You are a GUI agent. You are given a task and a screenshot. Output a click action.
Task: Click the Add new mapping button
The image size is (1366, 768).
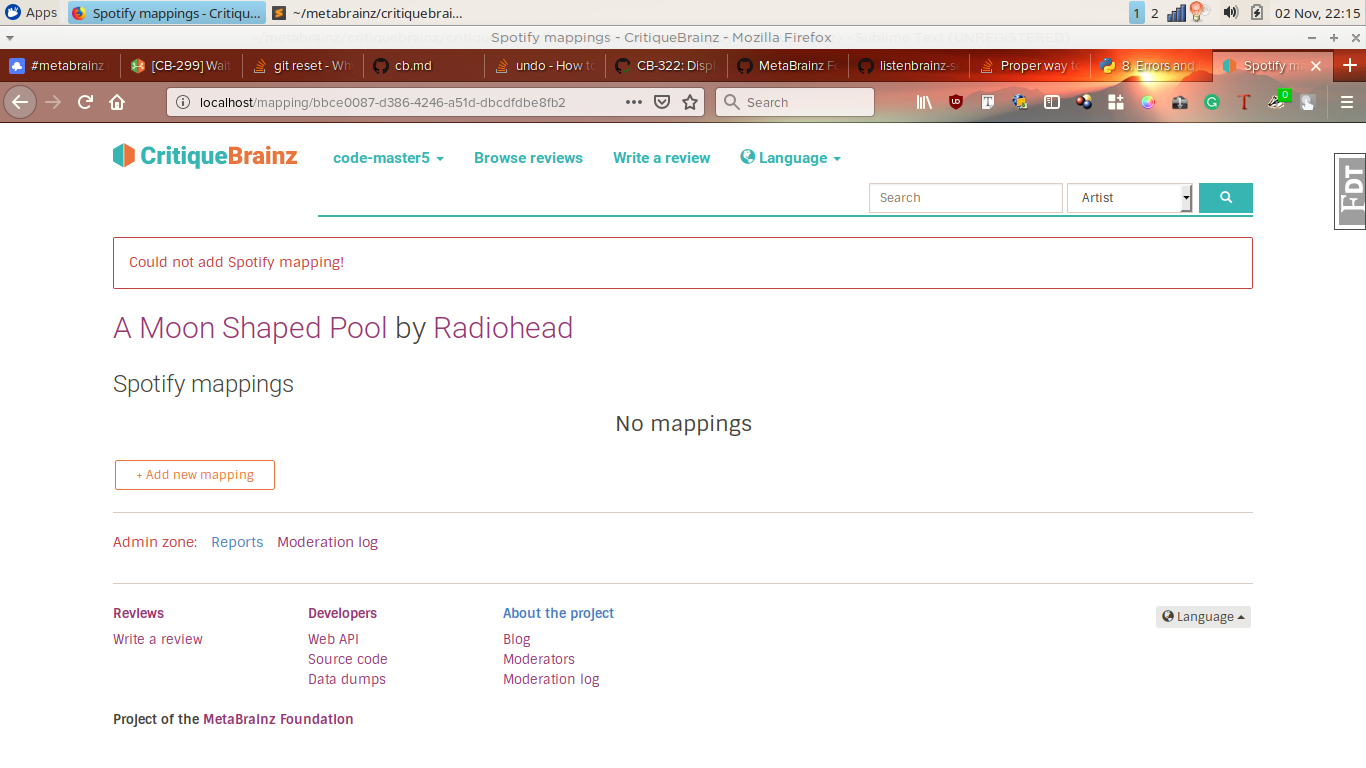coord(195,475)
